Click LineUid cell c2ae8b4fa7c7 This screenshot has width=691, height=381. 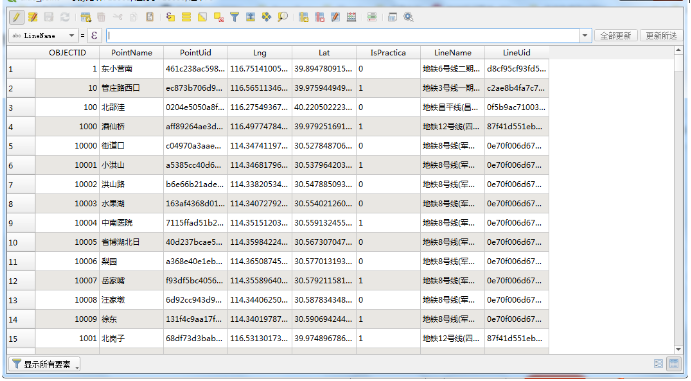(516, 88)
